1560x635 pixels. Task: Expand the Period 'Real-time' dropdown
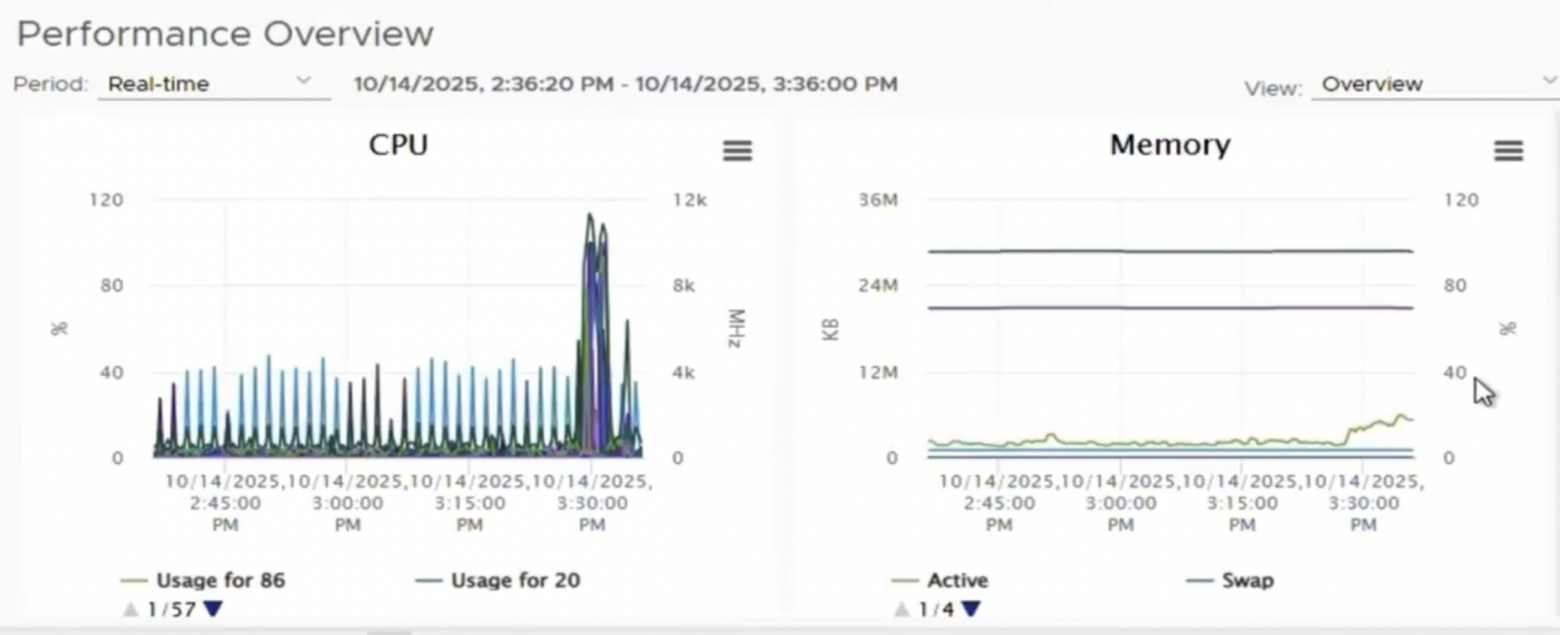coord(212,84)
